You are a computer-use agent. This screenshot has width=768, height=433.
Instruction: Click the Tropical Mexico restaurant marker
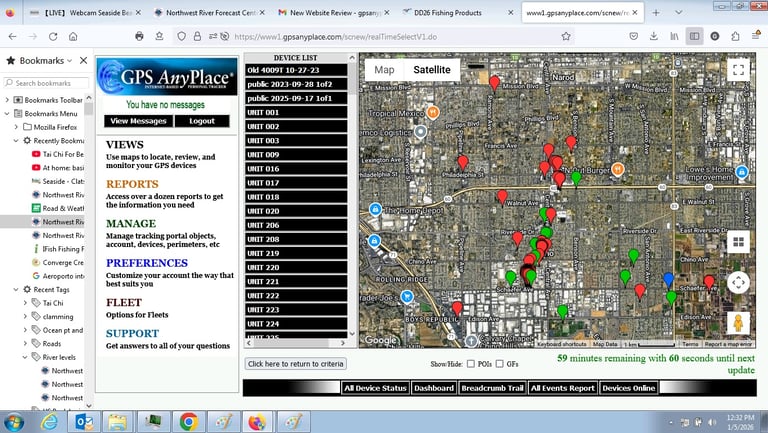tap(432, 113)
